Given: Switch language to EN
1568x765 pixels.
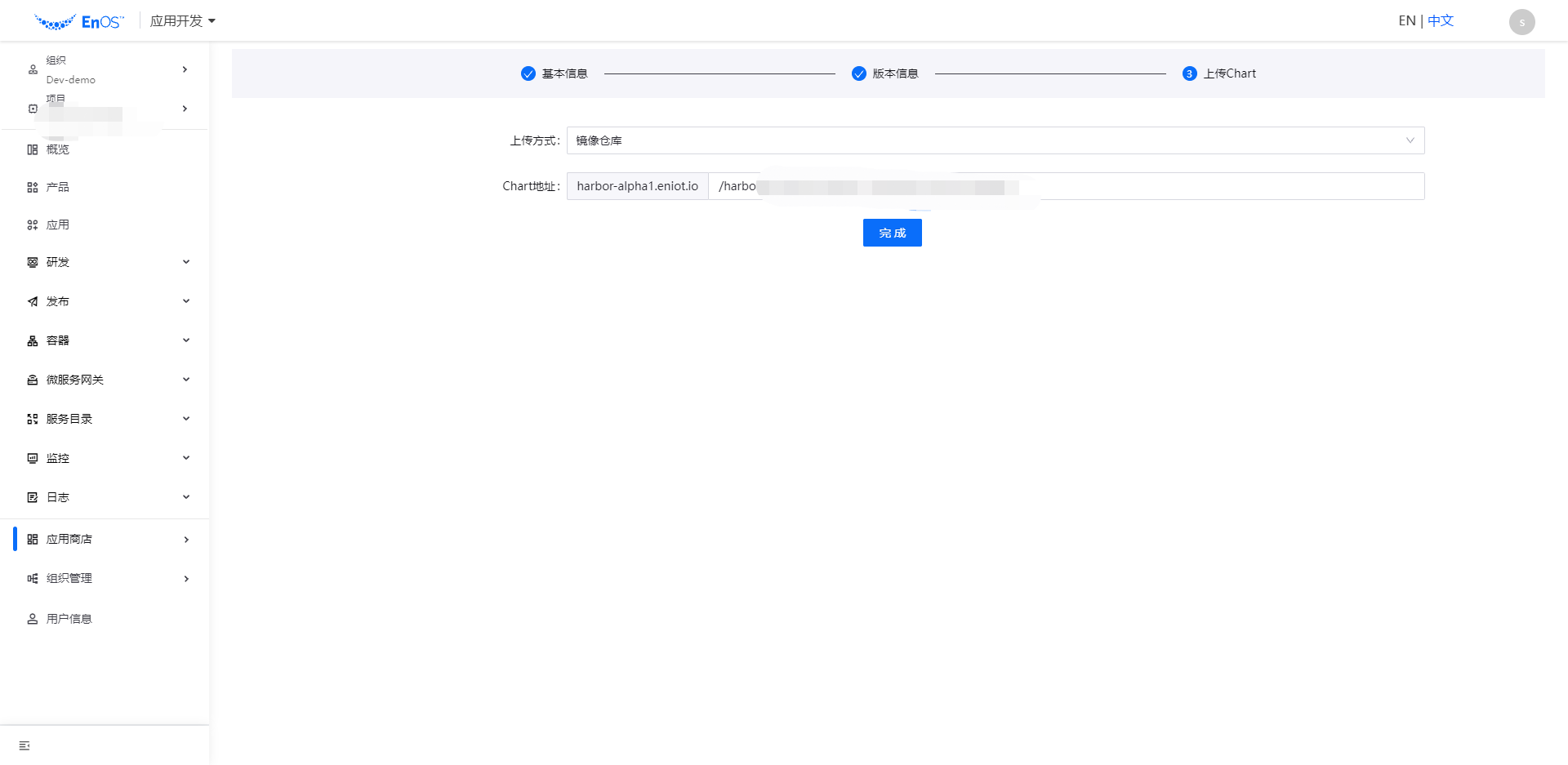Looking at the screenshot, I should 1406,20.
